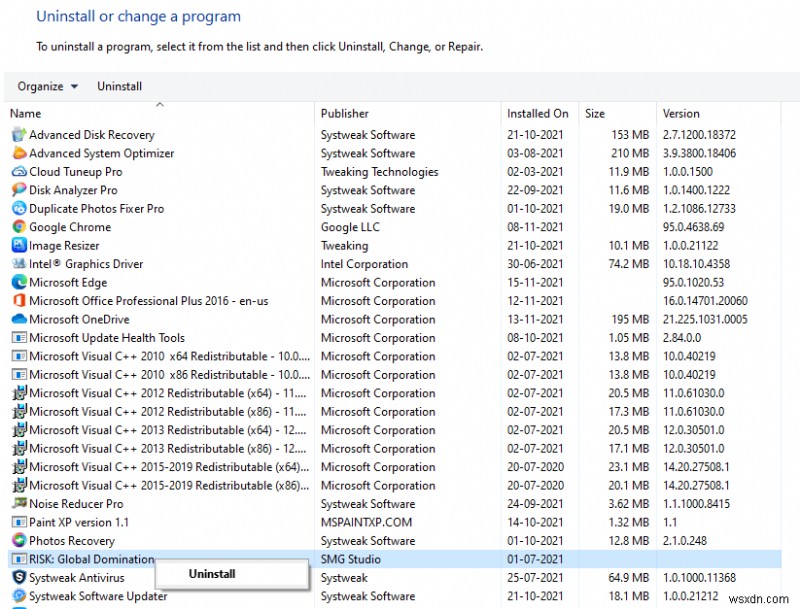Select the Paint XP version 1.1 name
The image size is (800, 609).
(x=79, y=522)
